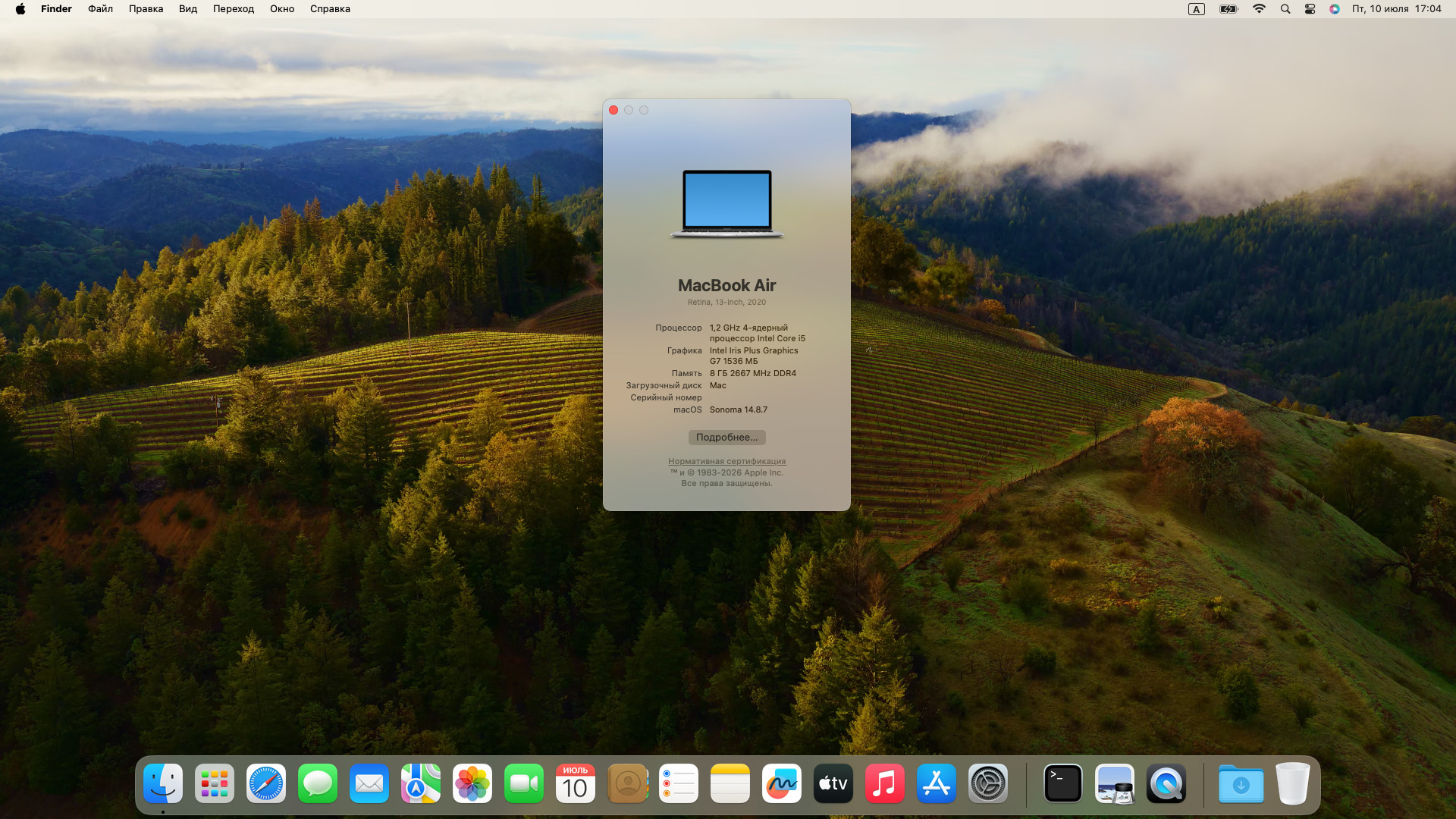Open the Окно menu
Screen dimensions: 1456x819
[x=282, y=9]
